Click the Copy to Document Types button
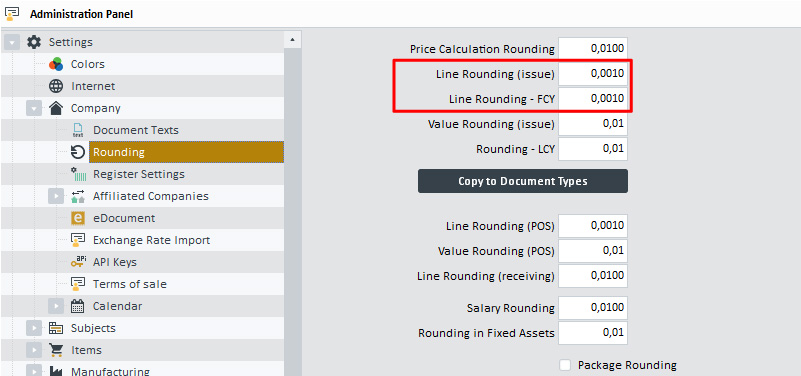This screenshot has height=376, width=801. coord(523,181)
